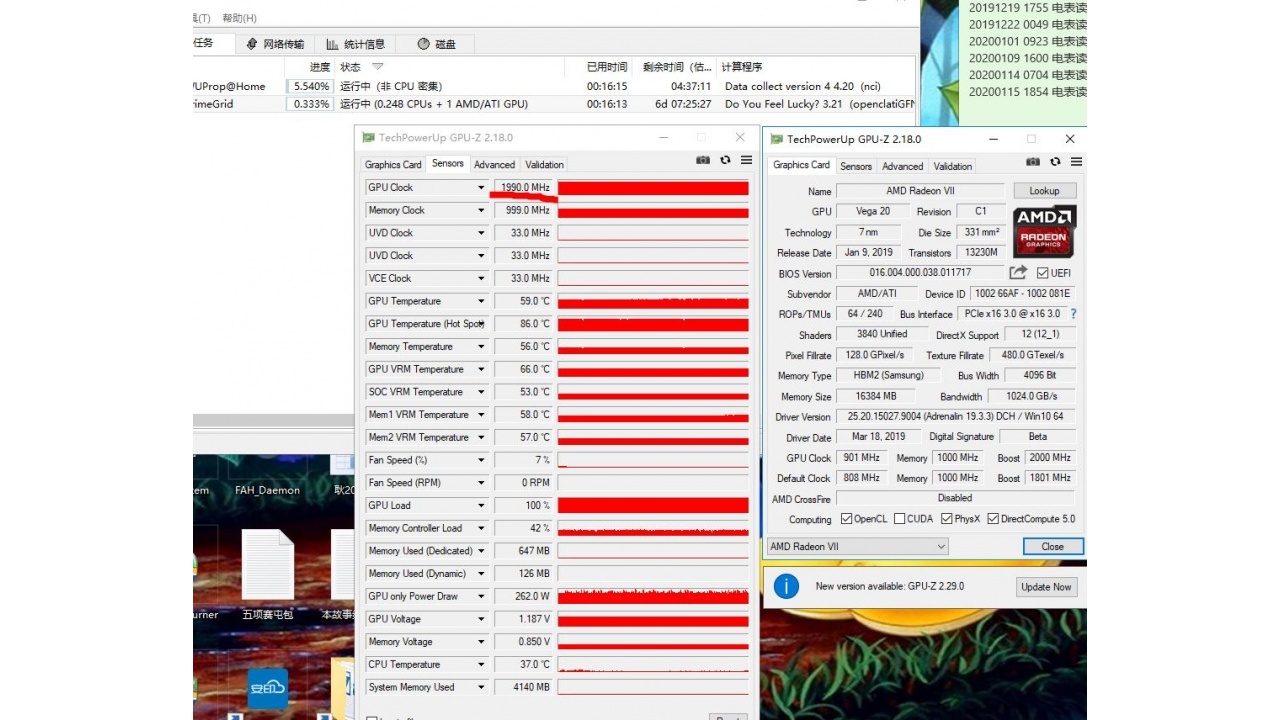Open the CPU Temperature sensor dropdown
The width and height of the screenshot is (1280, 720).
pos(481,665)
